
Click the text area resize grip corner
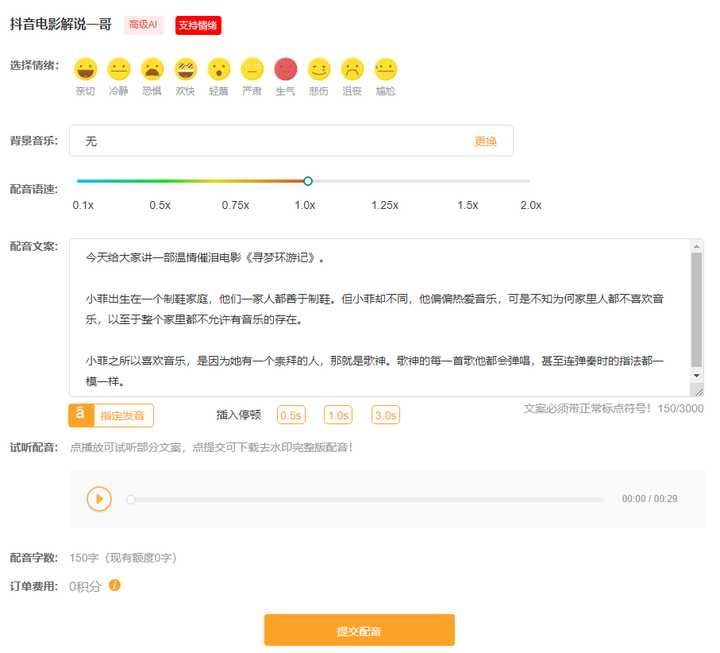(698, 391)
